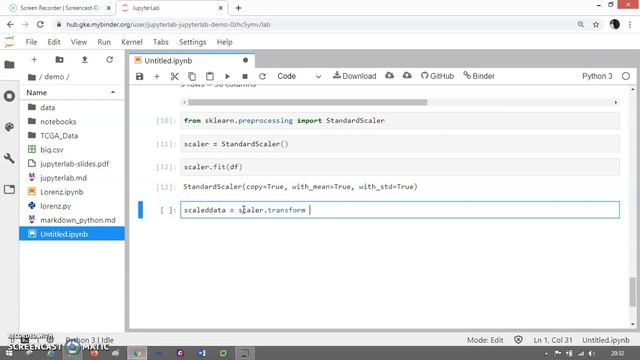Open a new browser tab
640x360 pixels.
(238, 8)
